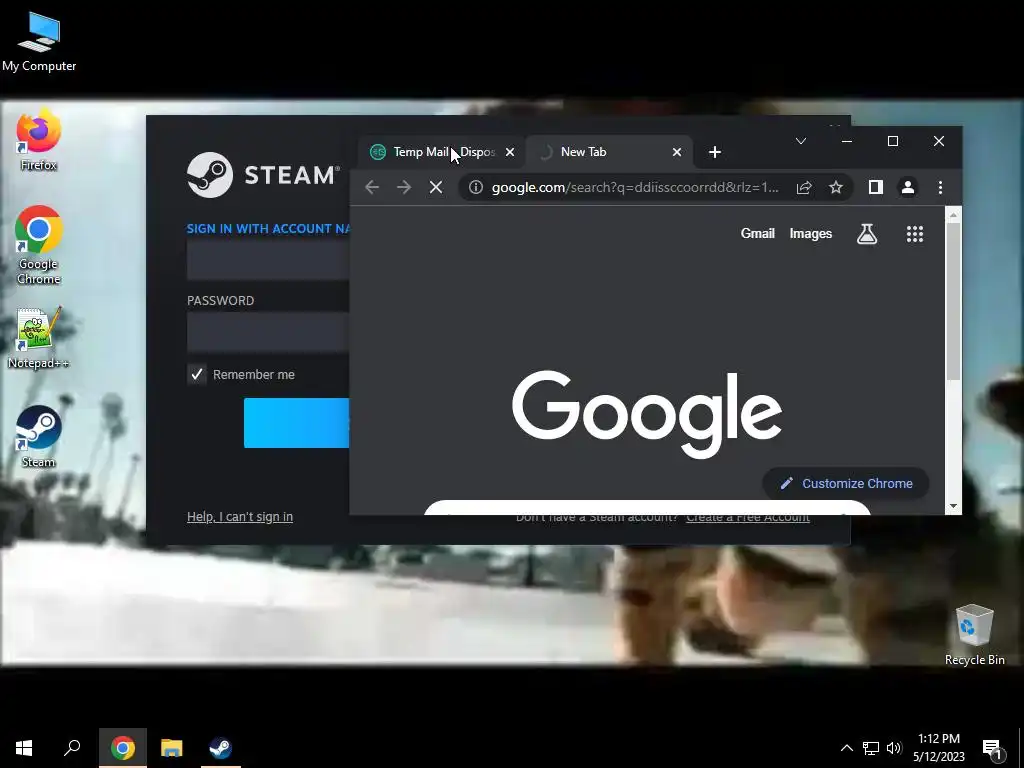Share this page icon in address bar
The width and height of the screenshot is (1024, 768).
coord(804,187)
